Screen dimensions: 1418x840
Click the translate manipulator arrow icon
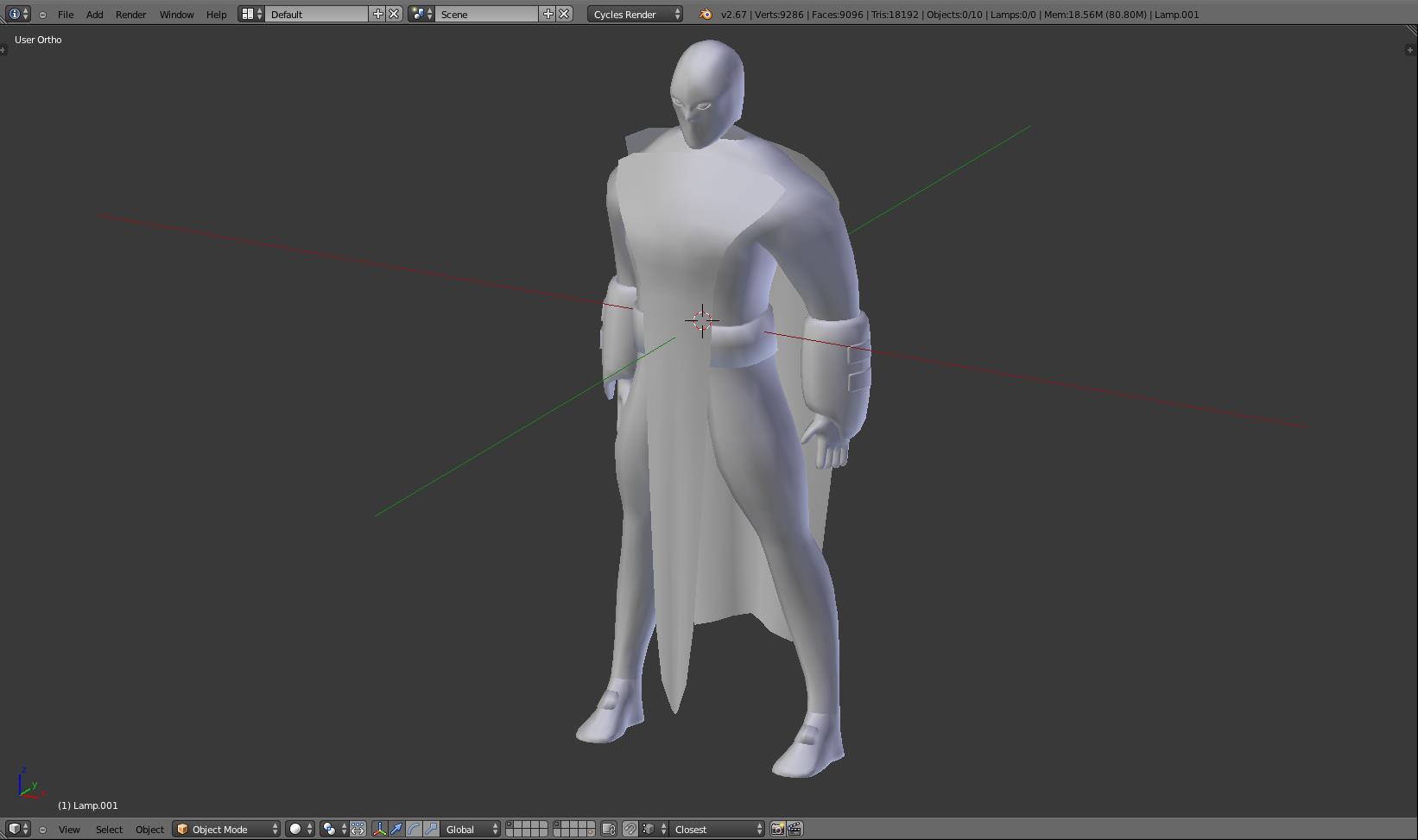(396, 829)
